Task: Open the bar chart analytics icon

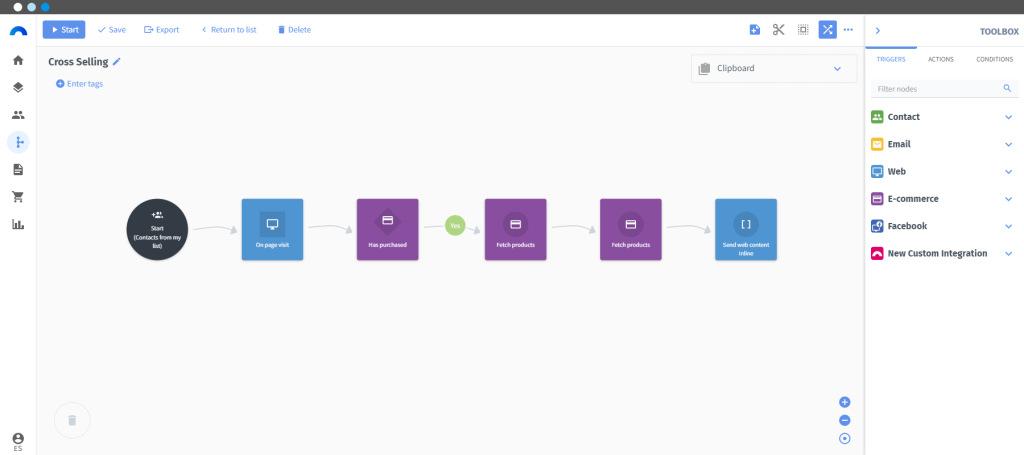Action: pos(18,224)
